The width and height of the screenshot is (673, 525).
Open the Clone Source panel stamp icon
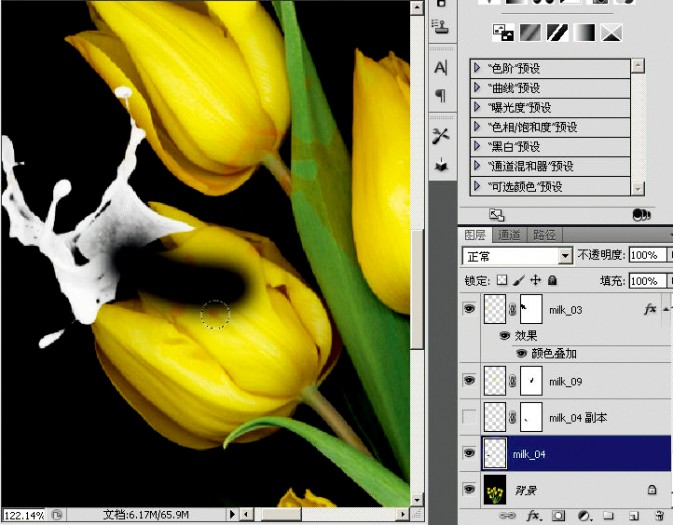point(440,27)
